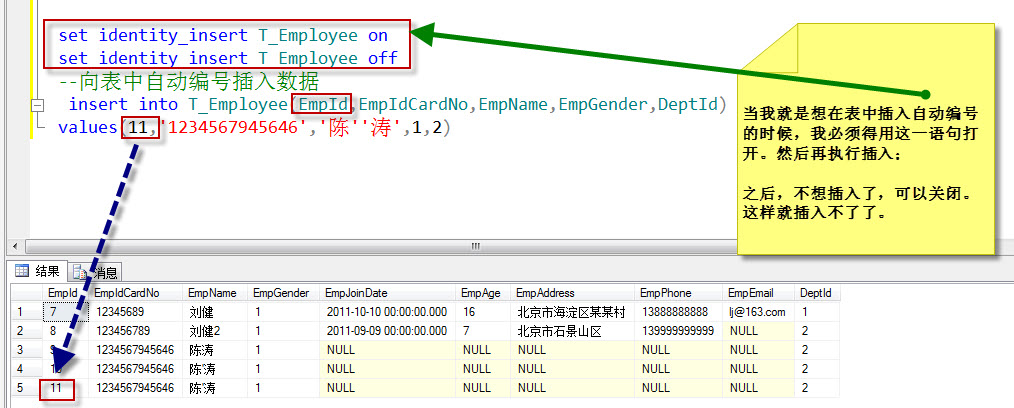Viewport: 1014px width, 408px height.
Task: Select result row number 1 header
Action: [x=27, y=312]
